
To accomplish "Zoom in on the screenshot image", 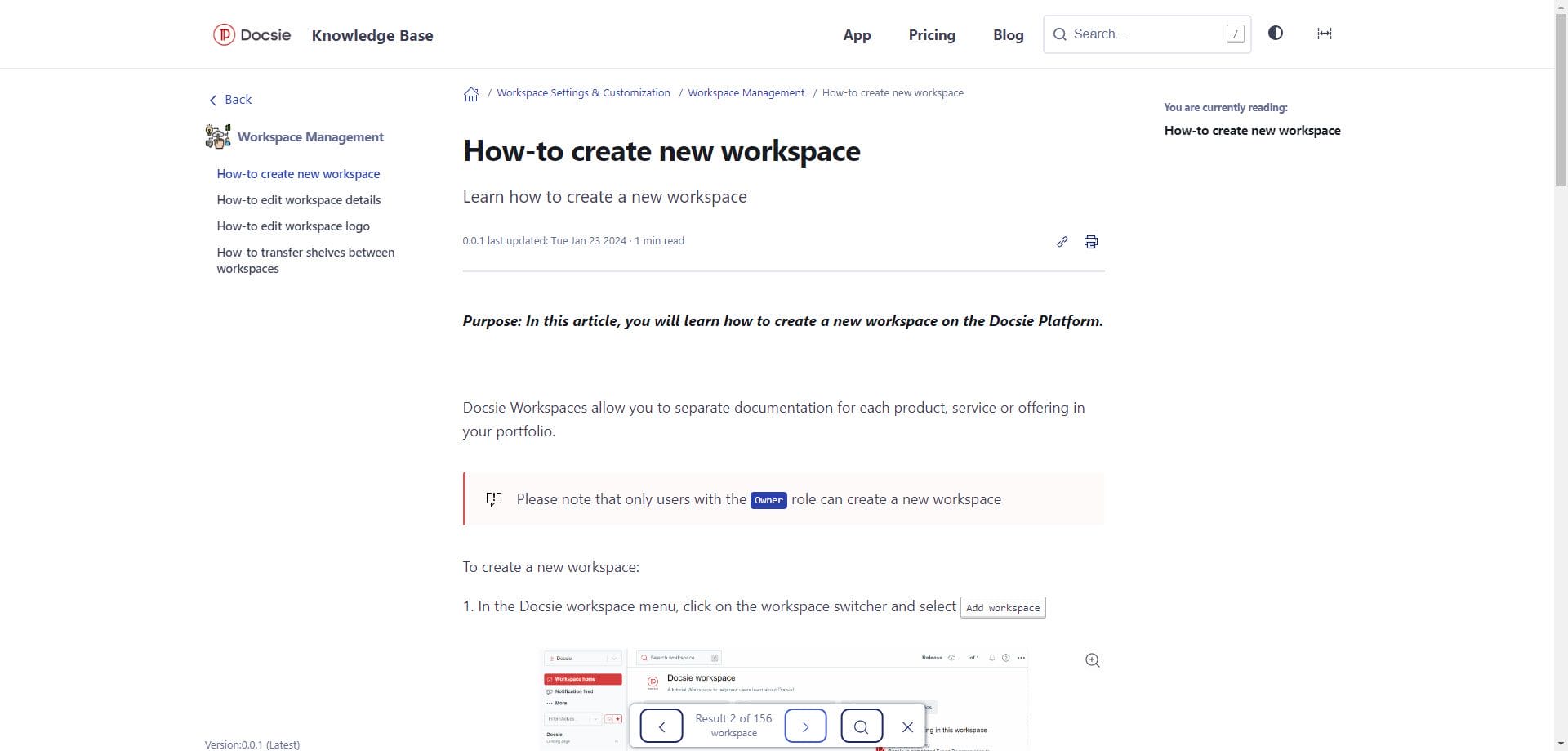I will [1092, 660].
